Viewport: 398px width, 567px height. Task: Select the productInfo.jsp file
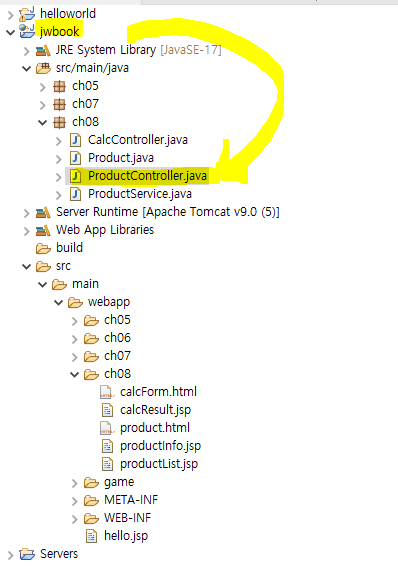[160, 446]
